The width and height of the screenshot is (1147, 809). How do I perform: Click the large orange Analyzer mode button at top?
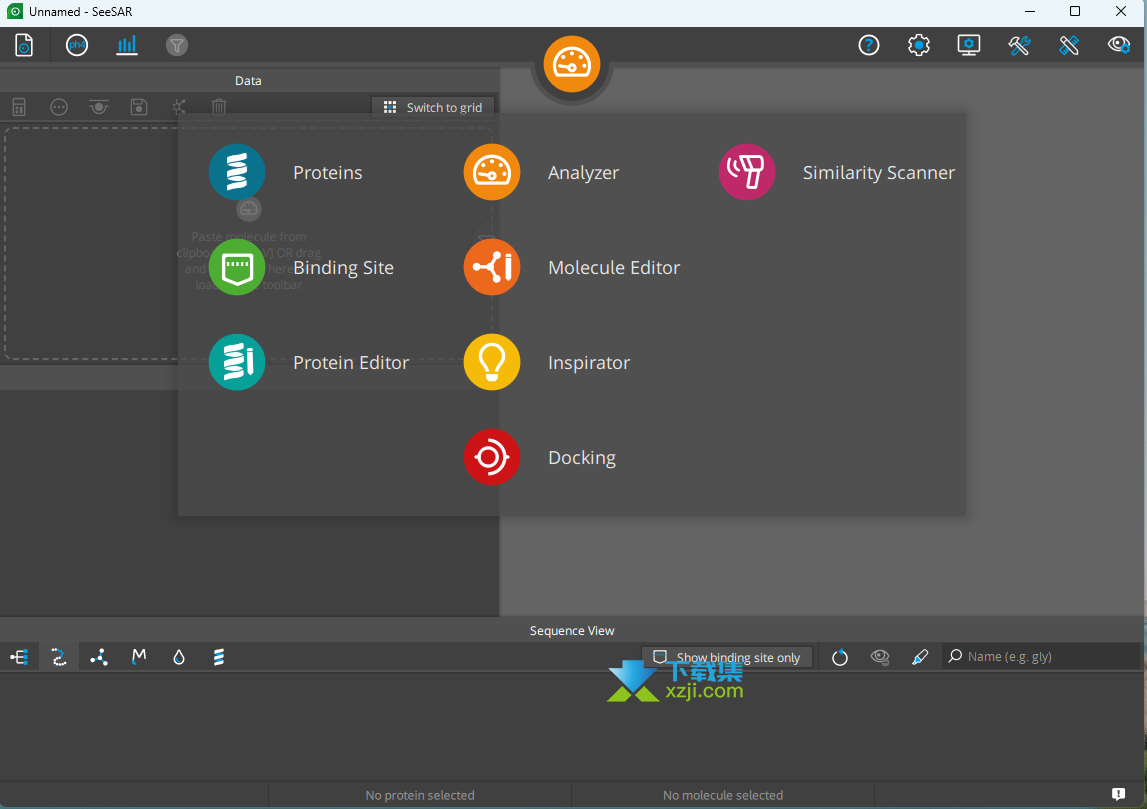[x=572, y=64]
